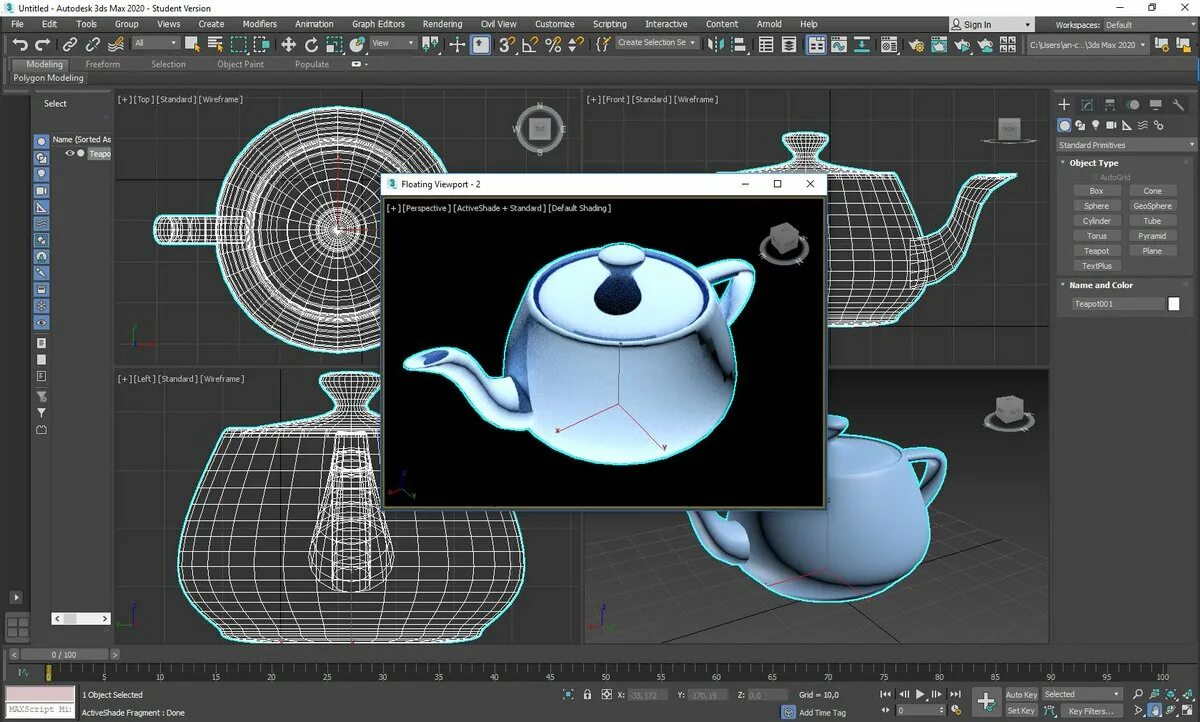This screenshot has width=1200, height=722.
Task: Toggle the Ribbon display button
Action: [x=816, y=44]
